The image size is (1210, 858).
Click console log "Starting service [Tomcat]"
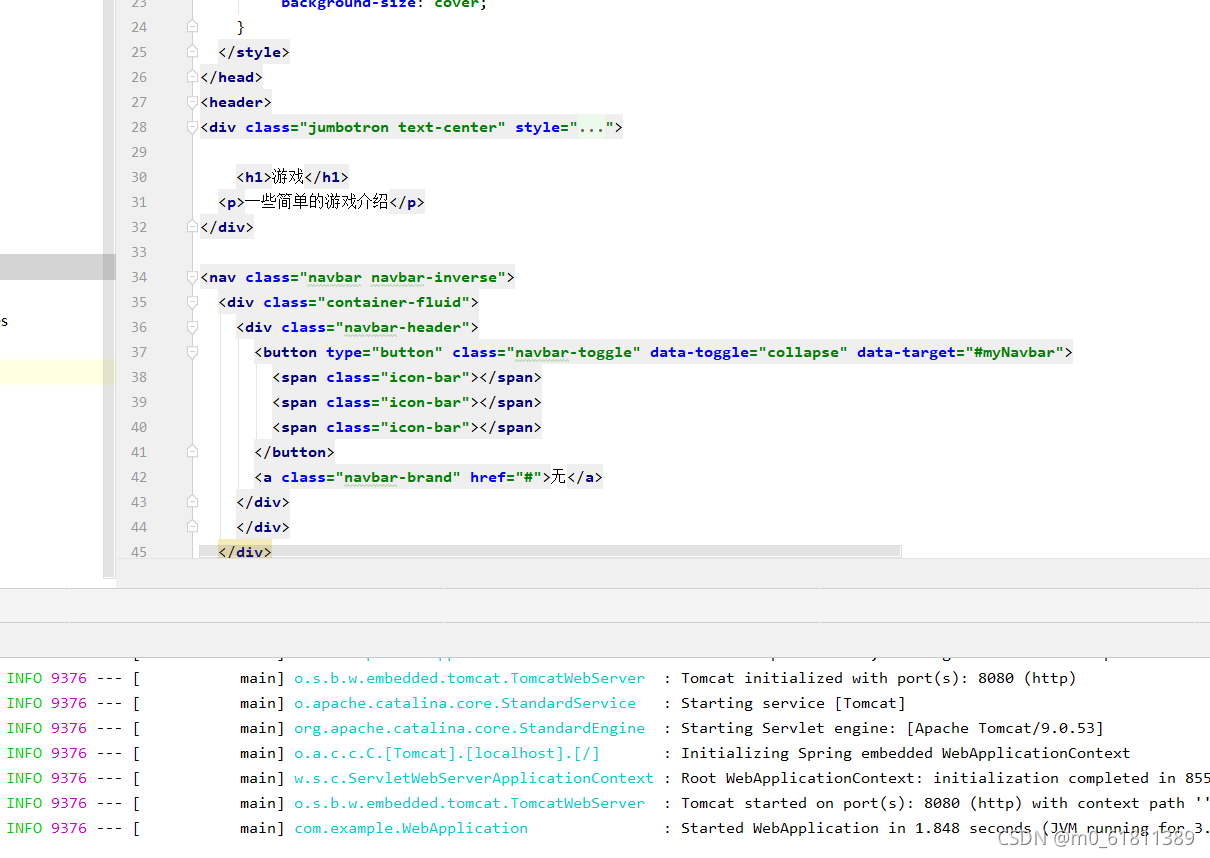(x=793, y=703)
